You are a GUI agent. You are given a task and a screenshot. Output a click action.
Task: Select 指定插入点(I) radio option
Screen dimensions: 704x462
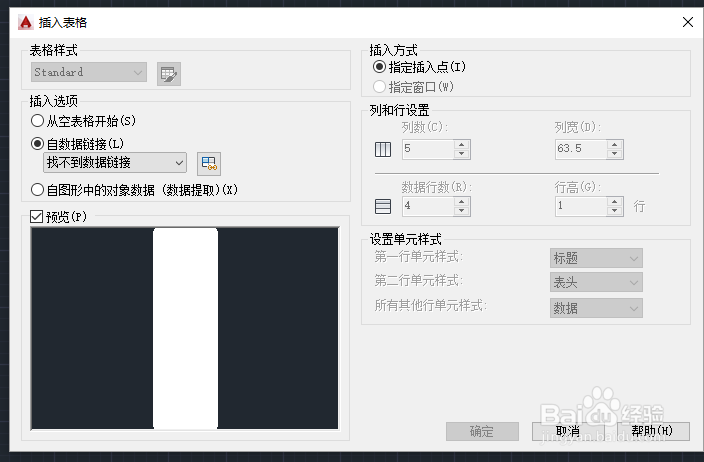tap(419, 67)
